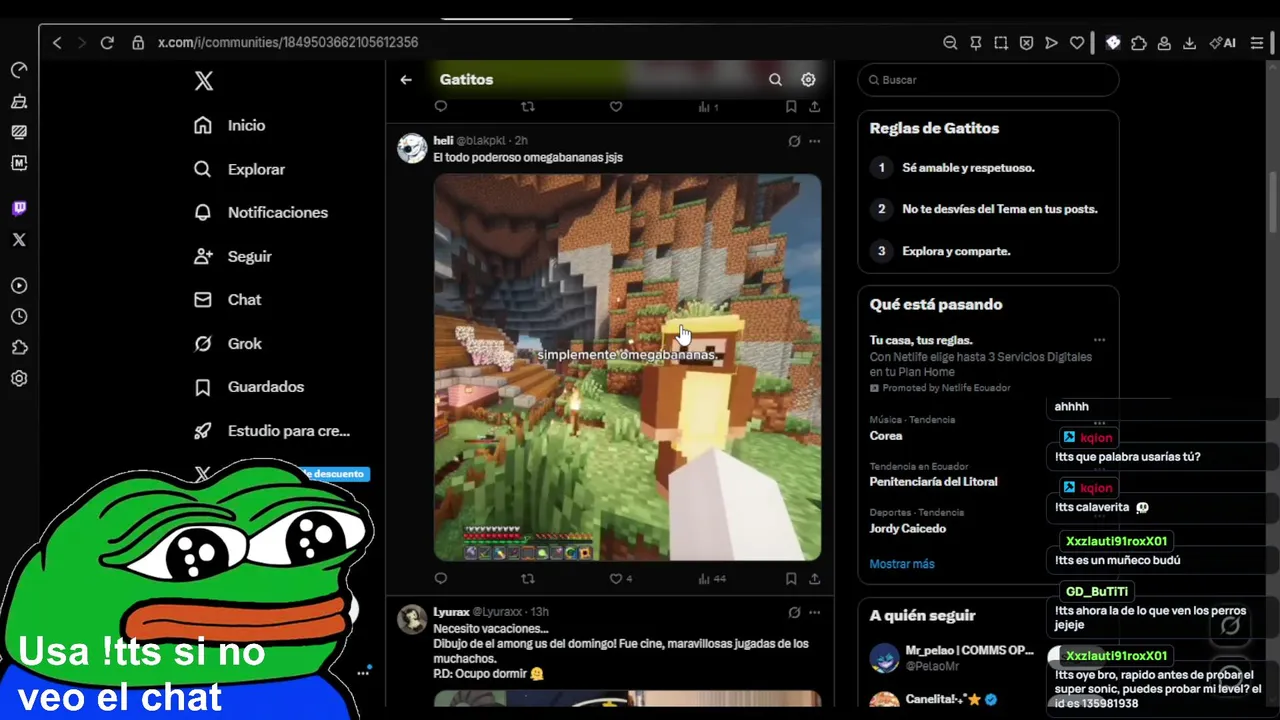1280x720 pixels.
Task: Open Lyurax's profile avatar
Action: [x=412, y=619]
